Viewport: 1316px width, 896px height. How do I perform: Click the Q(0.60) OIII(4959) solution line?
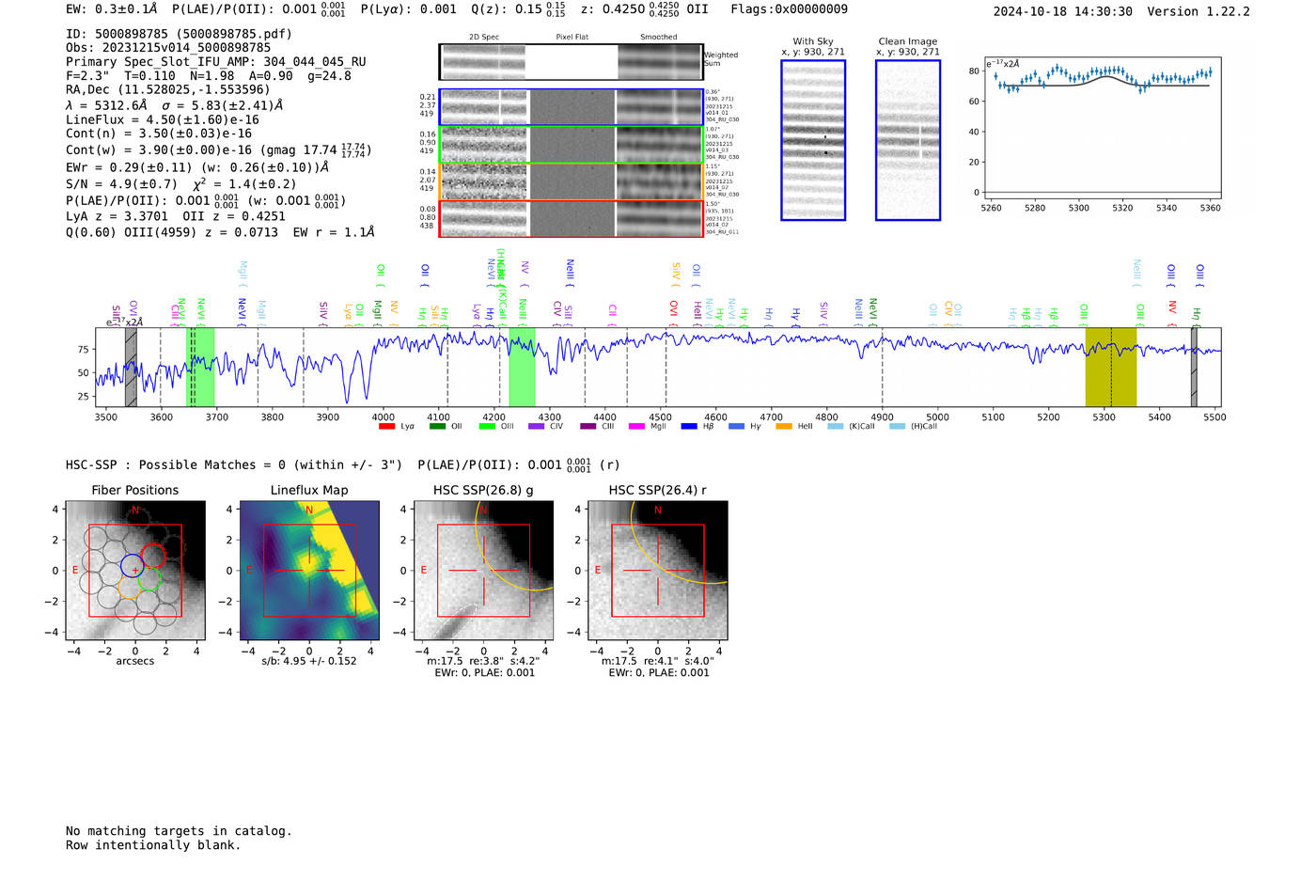point(220,232)
